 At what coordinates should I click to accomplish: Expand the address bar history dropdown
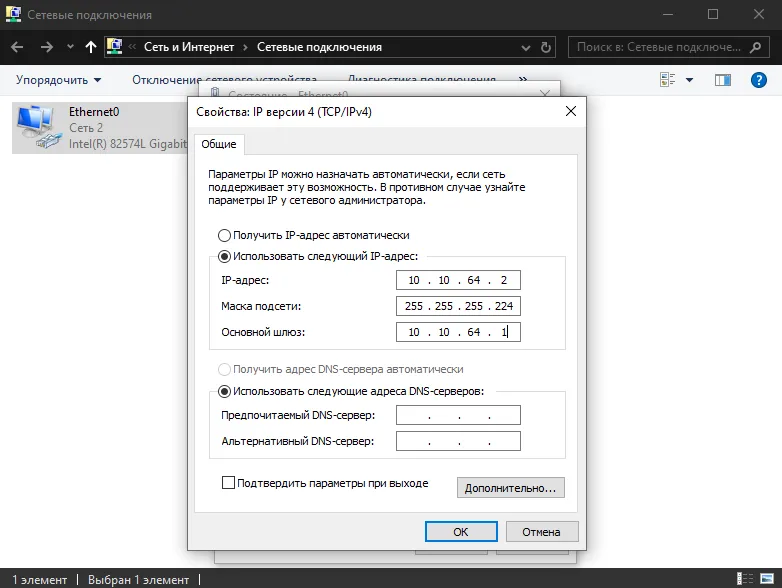point(526,48)
